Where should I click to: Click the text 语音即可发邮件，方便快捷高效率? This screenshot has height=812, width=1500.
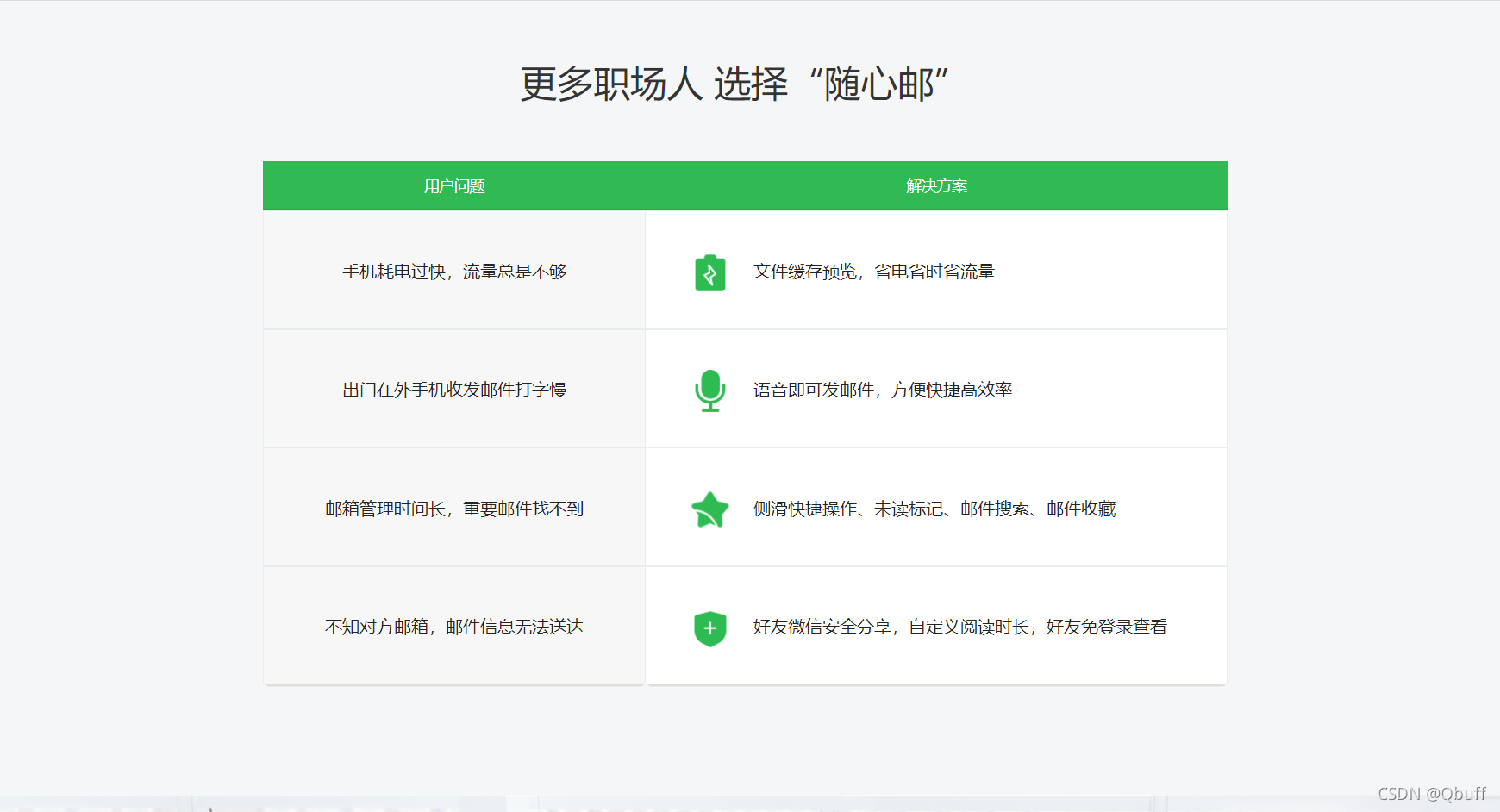(883, 390)
